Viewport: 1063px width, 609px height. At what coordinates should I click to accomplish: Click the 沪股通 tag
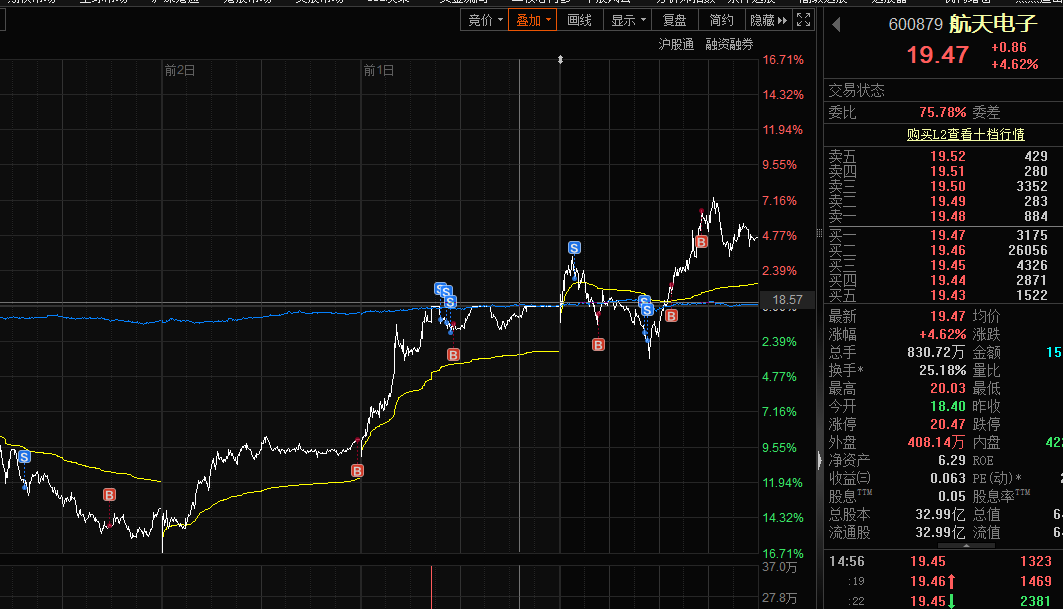[676, 45]
